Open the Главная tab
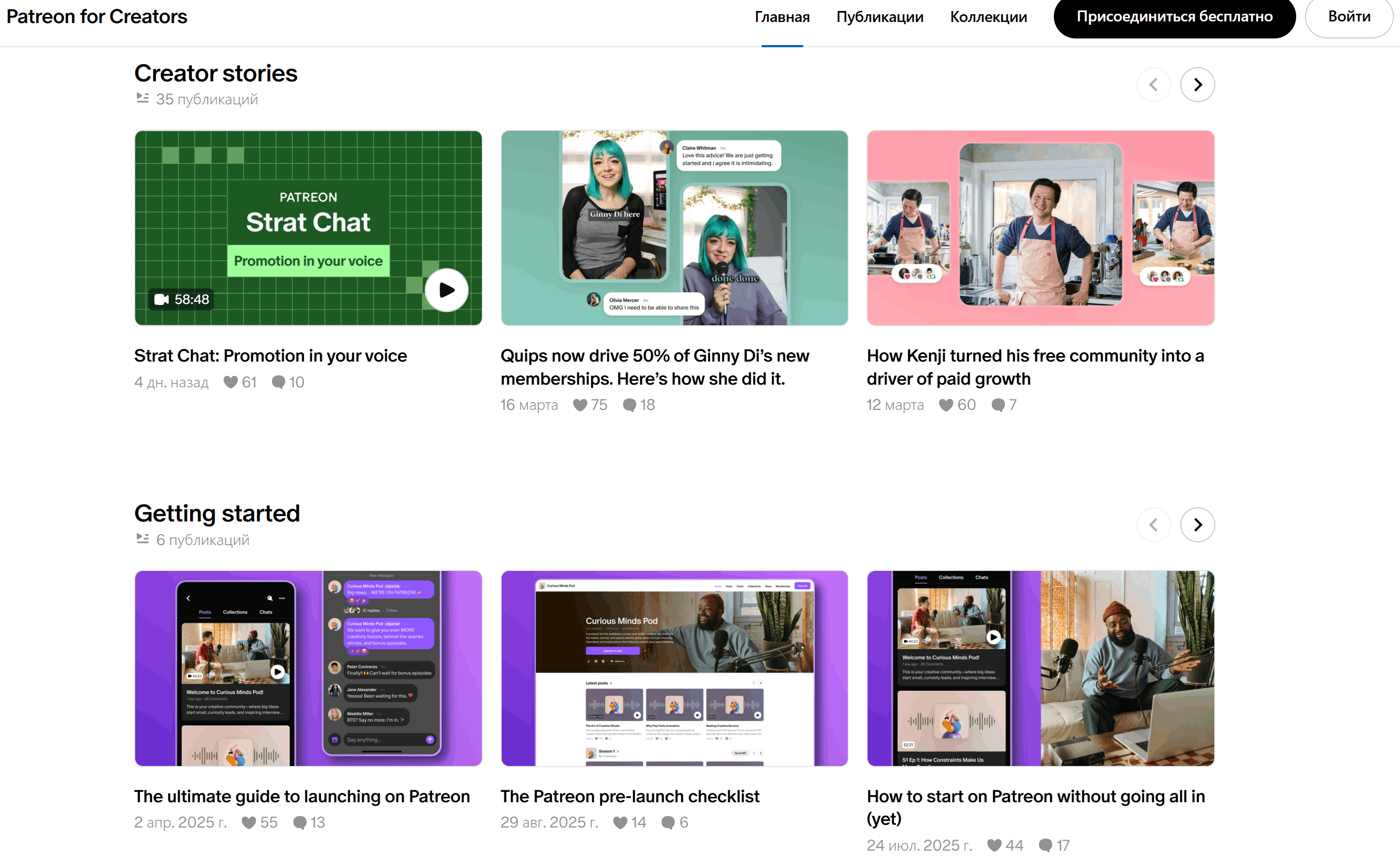 782,17
